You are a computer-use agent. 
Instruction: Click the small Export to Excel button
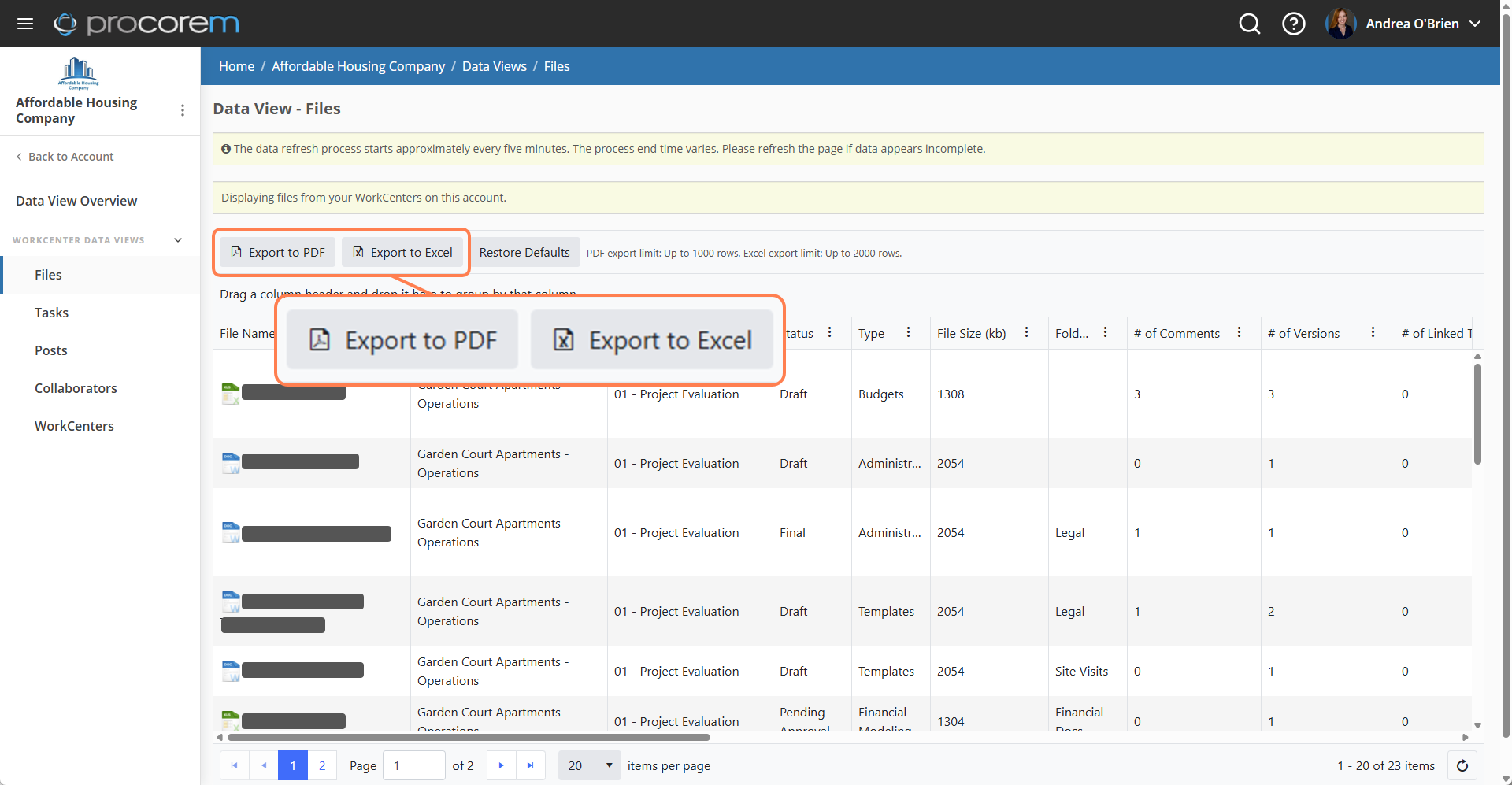402,252
